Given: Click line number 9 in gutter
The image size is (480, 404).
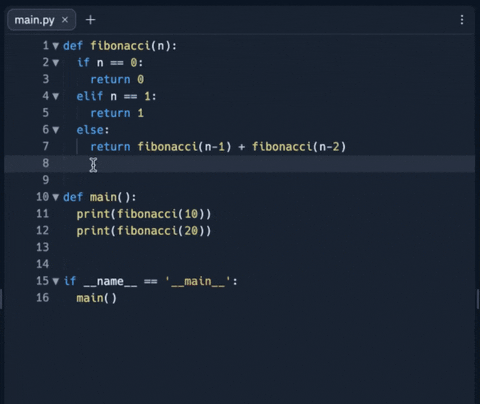Looking at the screenshot, I should pyautogui.click(x=46, y=180).
